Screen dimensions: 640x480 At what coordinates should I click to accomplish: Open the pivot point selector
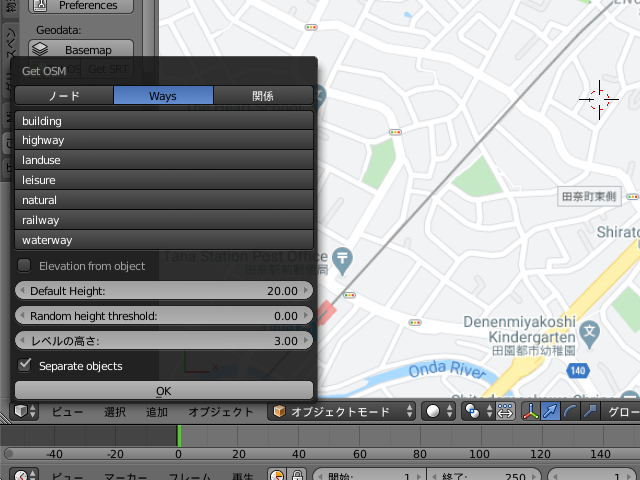coord(478,411)
